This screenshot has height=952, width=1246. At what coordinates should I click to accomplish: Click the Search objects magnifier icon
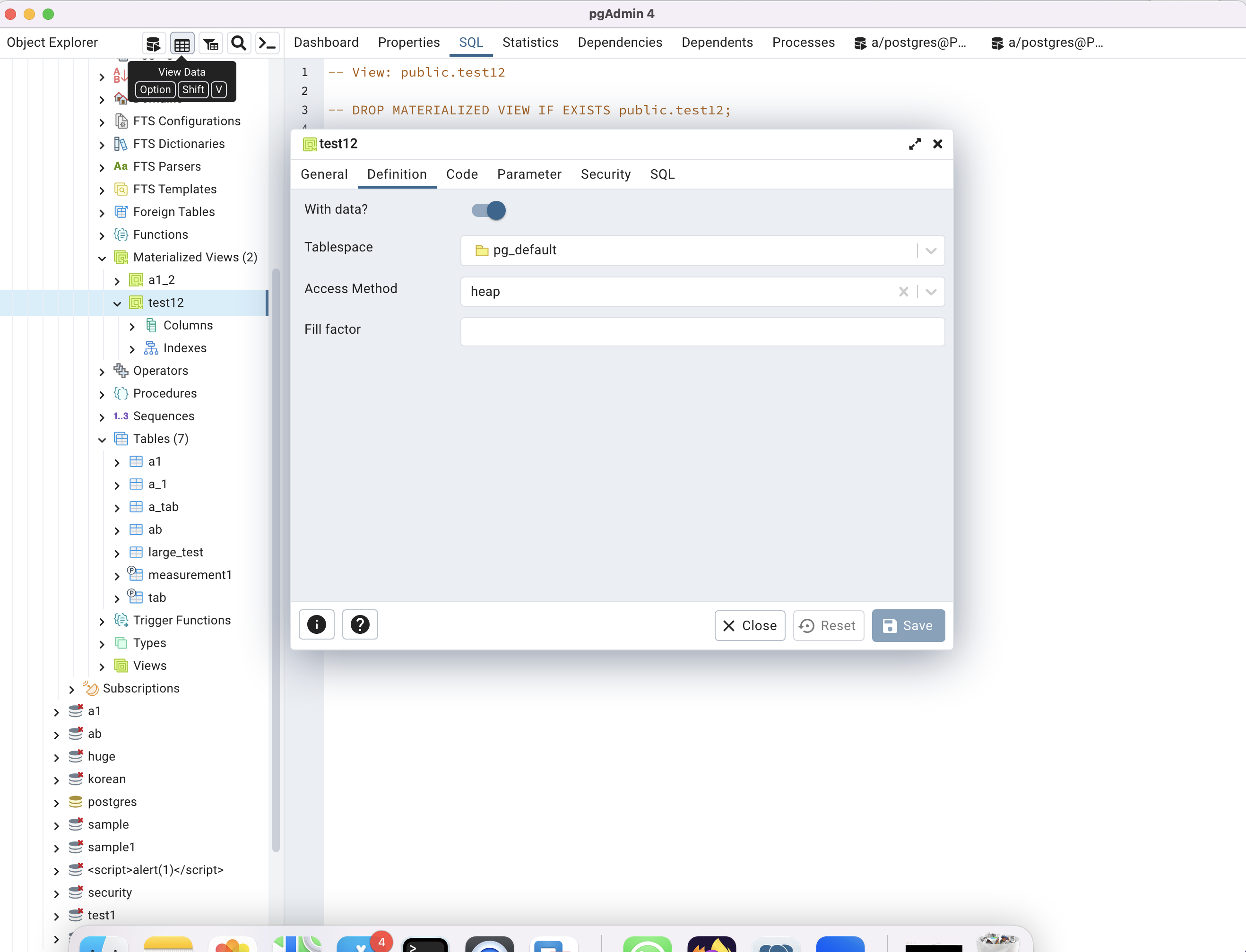[x=239, y=43]
